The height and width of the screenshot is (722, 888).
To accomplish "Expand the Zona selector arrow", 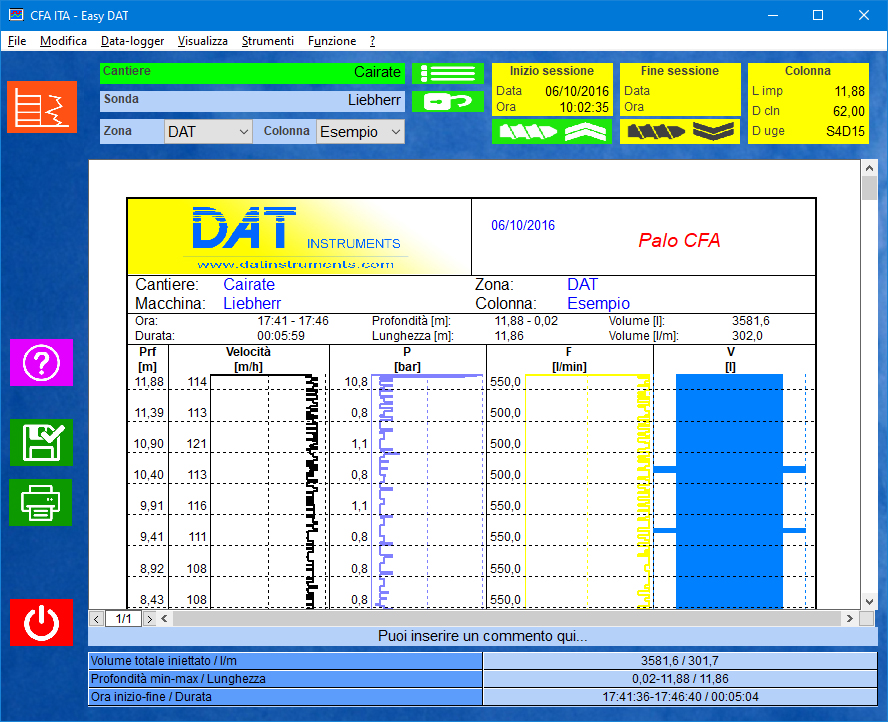I will tap(243, 131).
